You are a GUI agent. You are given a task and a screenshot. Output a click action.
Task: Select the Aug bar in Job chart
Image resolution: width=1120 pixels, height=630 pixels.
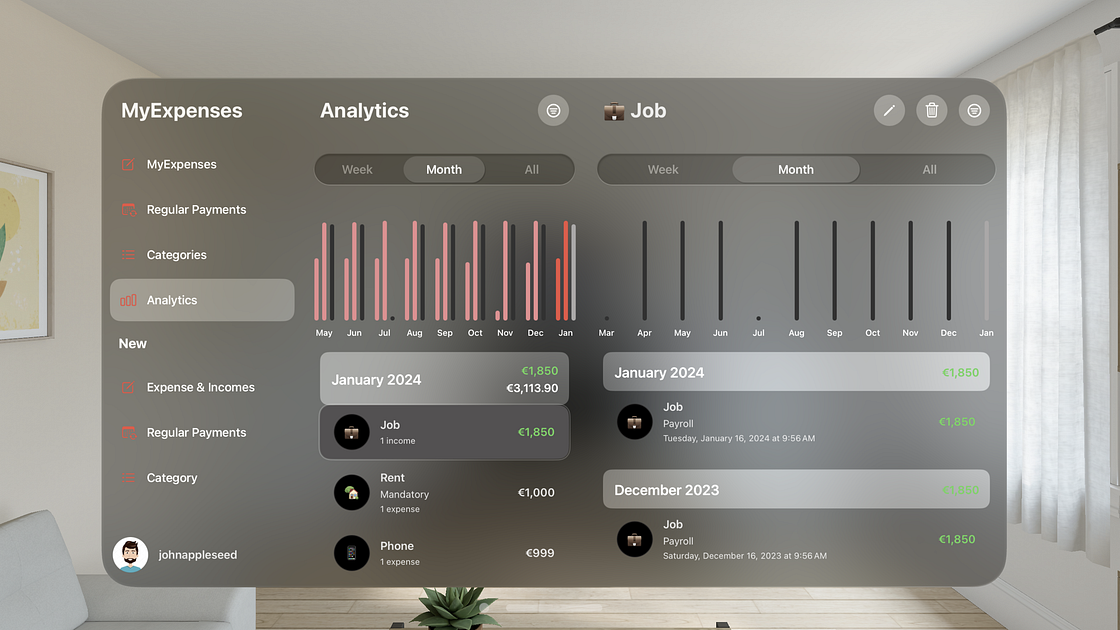point(796,271)
